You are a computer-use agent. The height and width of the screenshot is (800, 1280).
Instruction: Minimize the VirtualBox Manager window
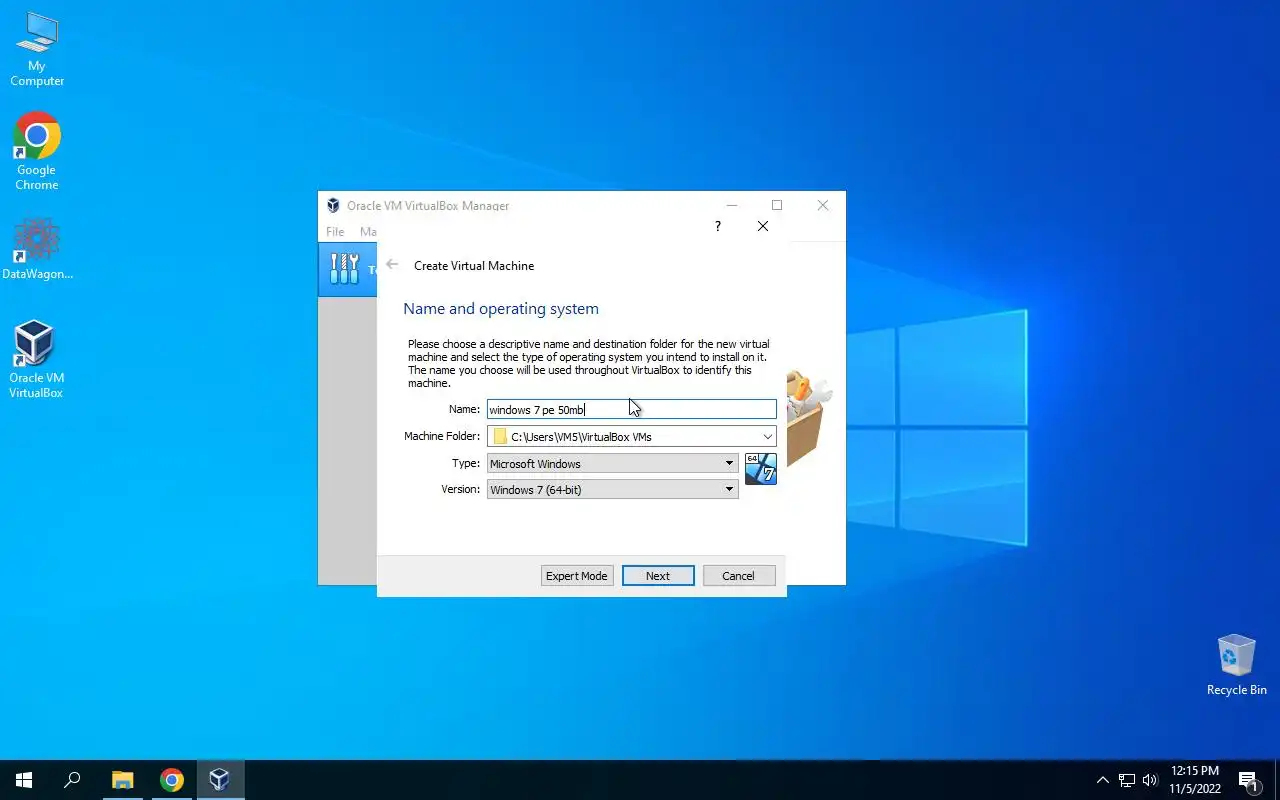[731, 206]
